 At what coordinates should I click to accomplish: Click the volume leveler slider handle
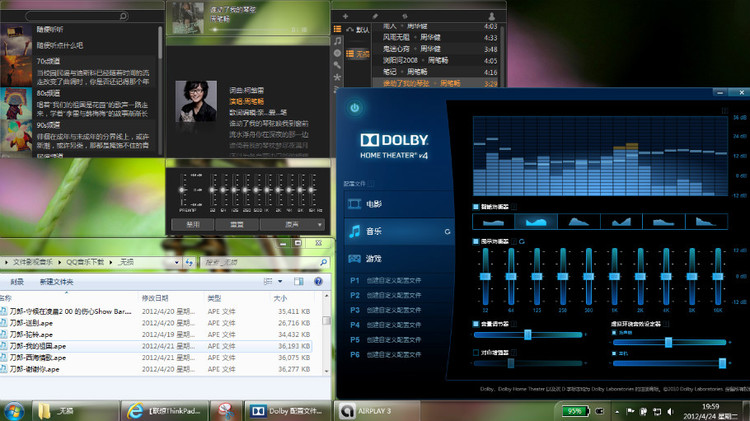coord(528,334)
